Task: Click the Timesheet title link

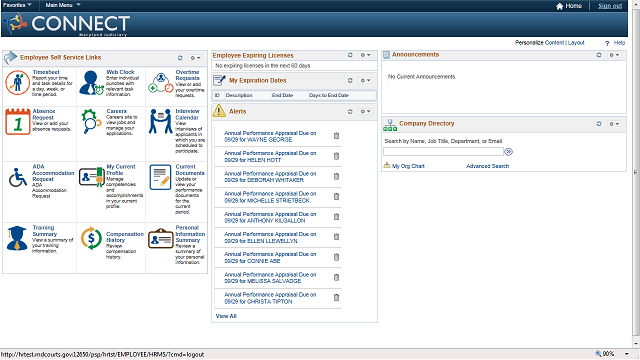Action: click(46, 72)
